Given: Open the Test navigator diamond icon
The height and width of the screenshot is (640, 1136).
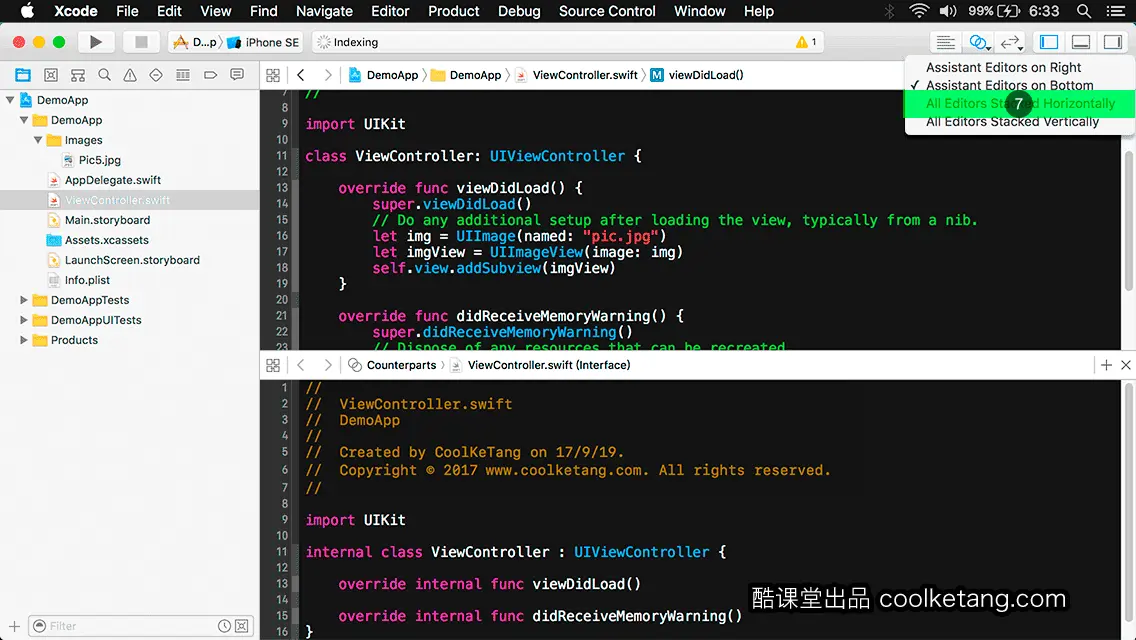Looking at the screenshot, I should pyautogui.click(x=156, y=75).
